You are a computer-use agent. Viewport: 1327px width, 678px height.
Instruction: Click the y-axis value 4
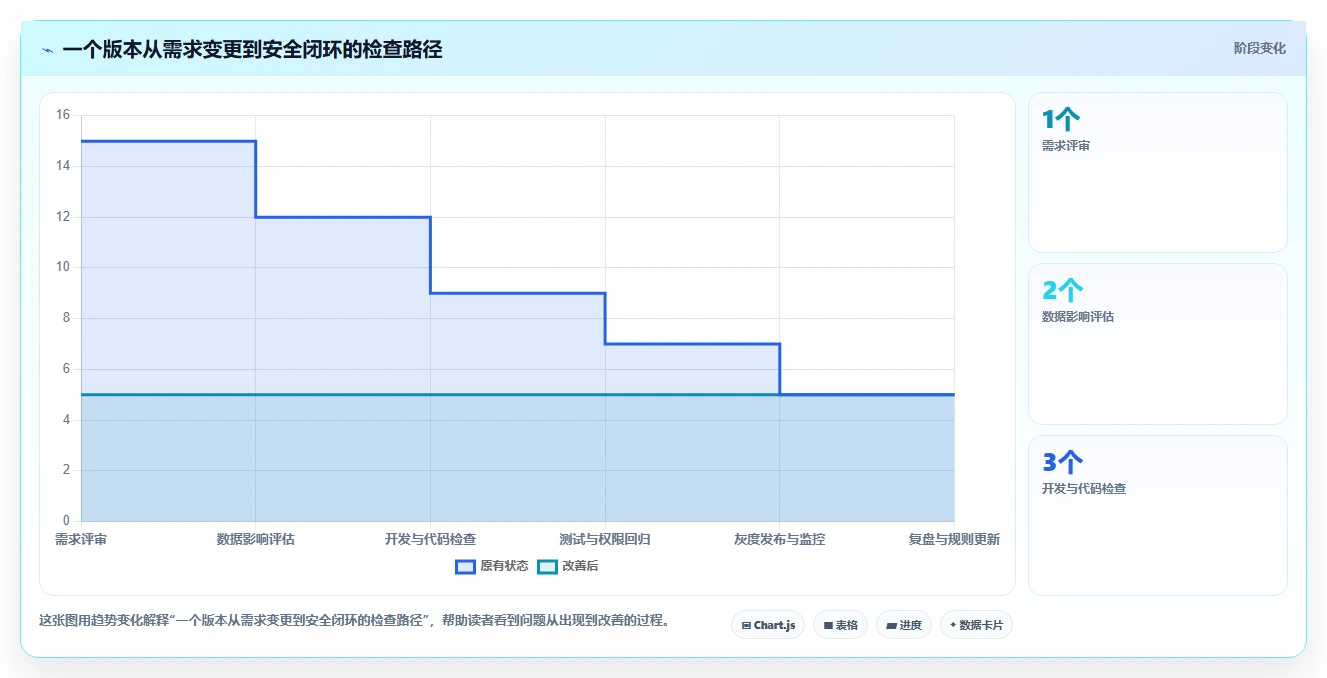pos(66,420)
